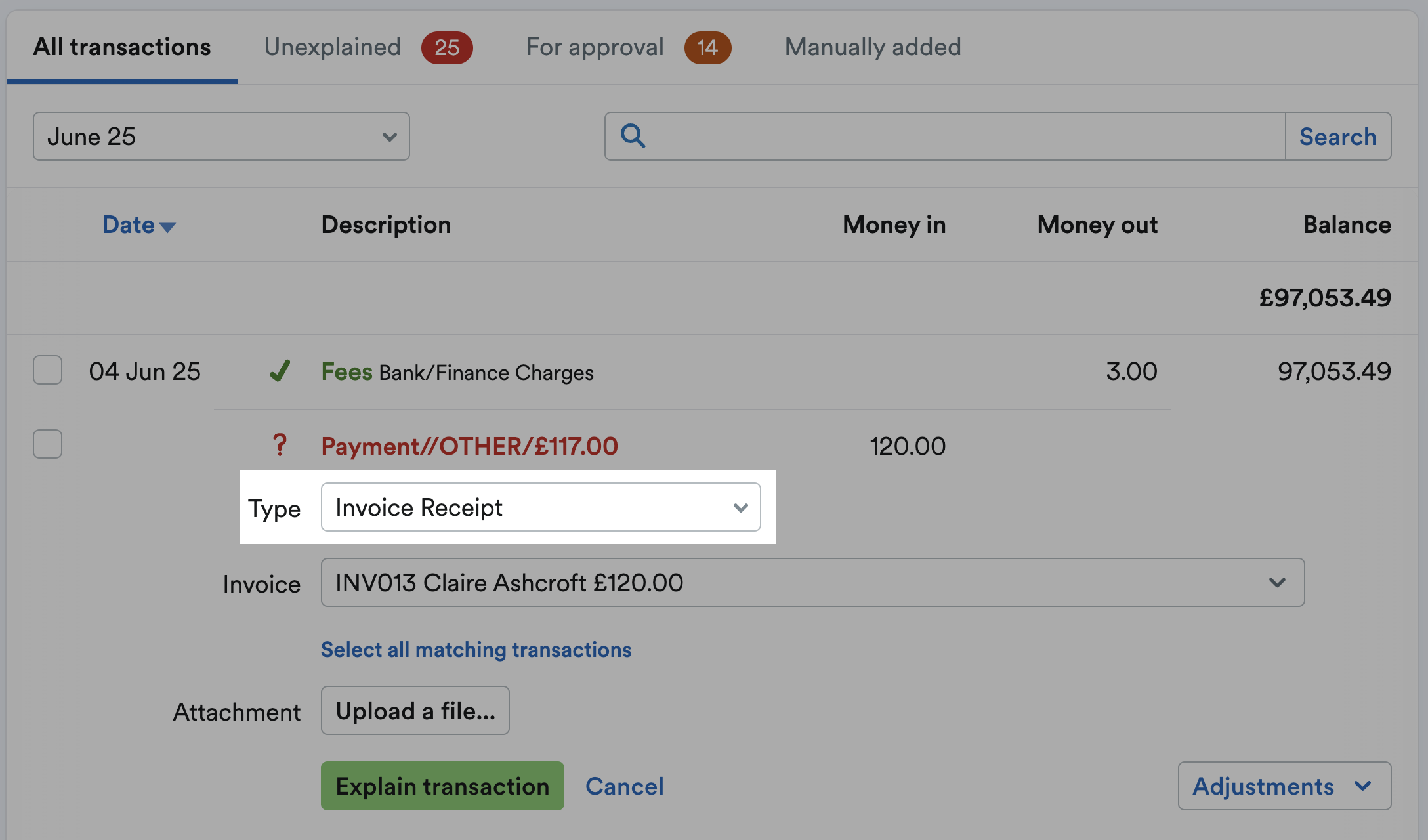Click the 120.00 money in value
The width and height of the screenshot is (1428, 840).
908,446
